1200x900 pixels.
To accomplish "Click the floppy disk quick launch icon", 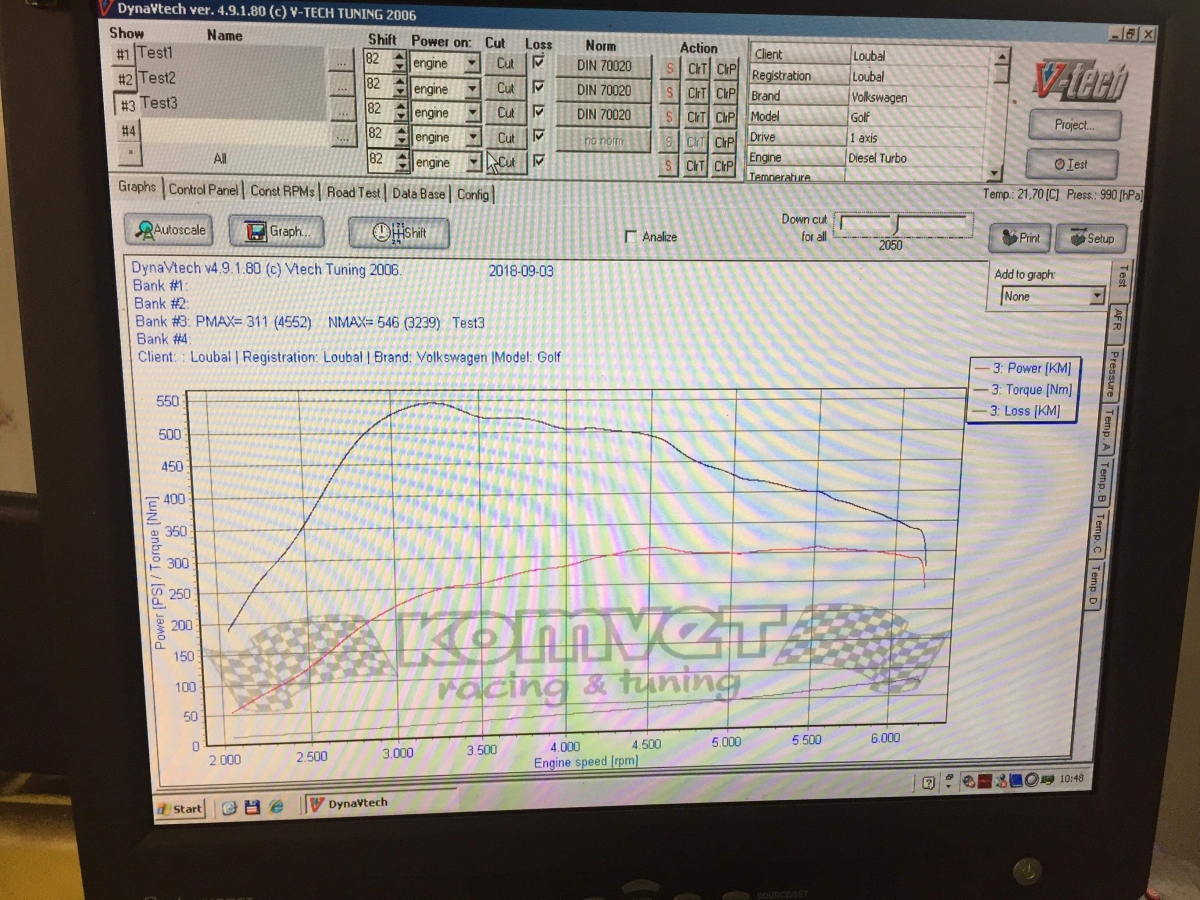I will 253,807.
